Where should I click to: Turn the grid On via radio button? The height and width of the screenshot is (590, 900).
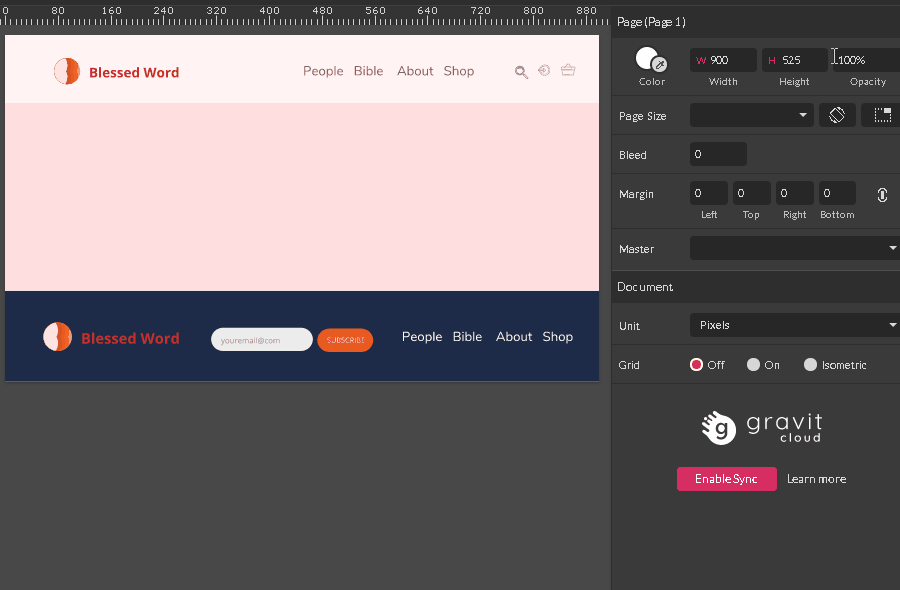pyautogui.click(x=753, y=365)
